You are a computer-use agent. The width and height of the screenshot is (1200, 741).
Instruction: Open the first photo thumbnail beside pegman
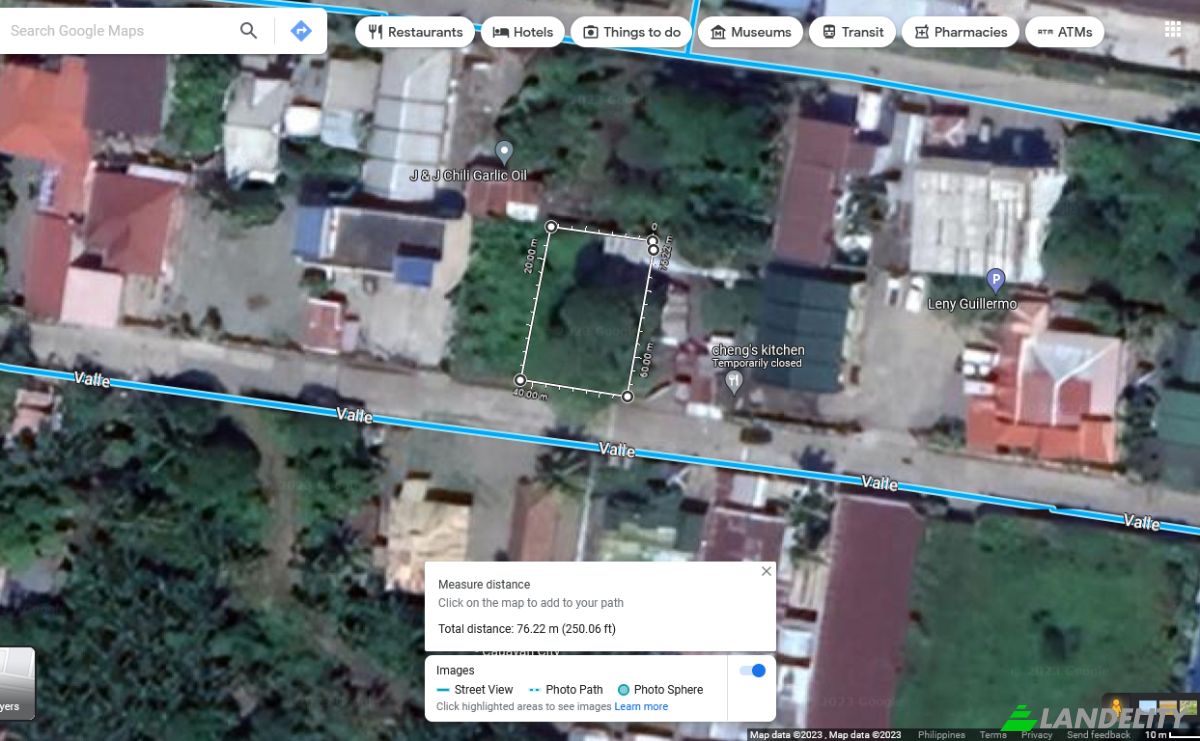pyautogui.click(x=1147, y=709)
